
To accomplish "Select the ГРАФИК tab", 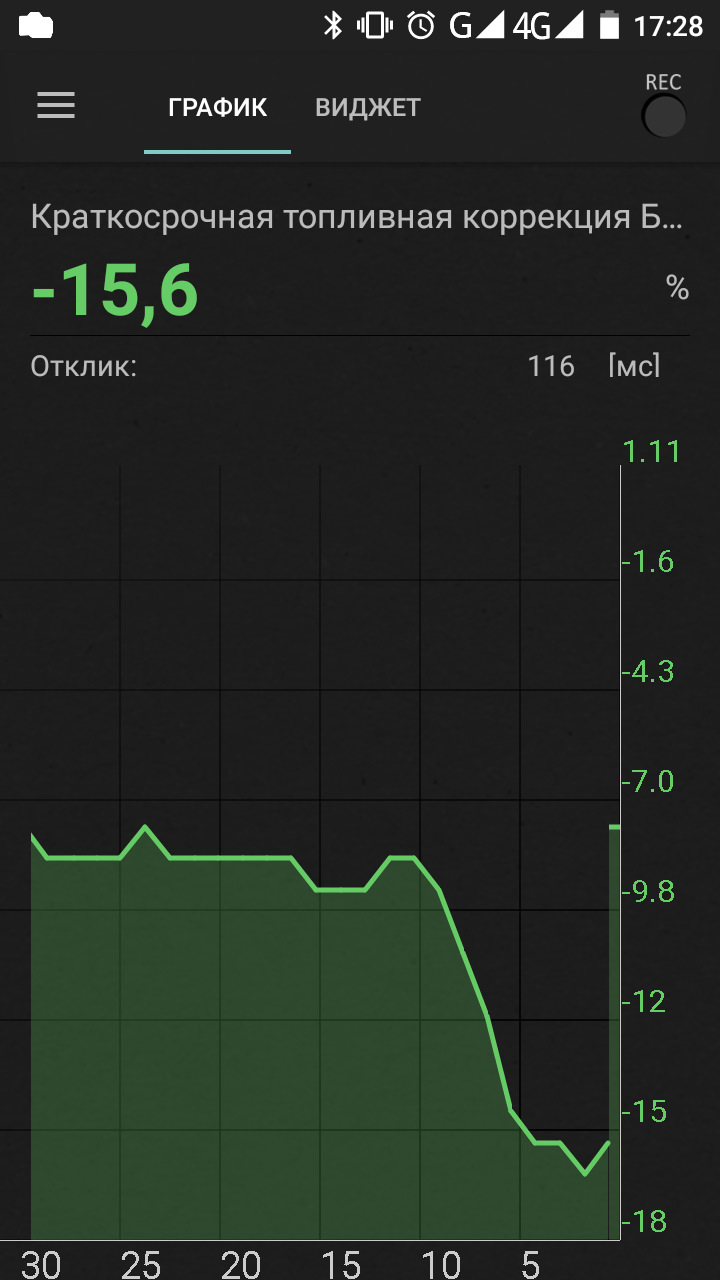I will coord(217,108).
